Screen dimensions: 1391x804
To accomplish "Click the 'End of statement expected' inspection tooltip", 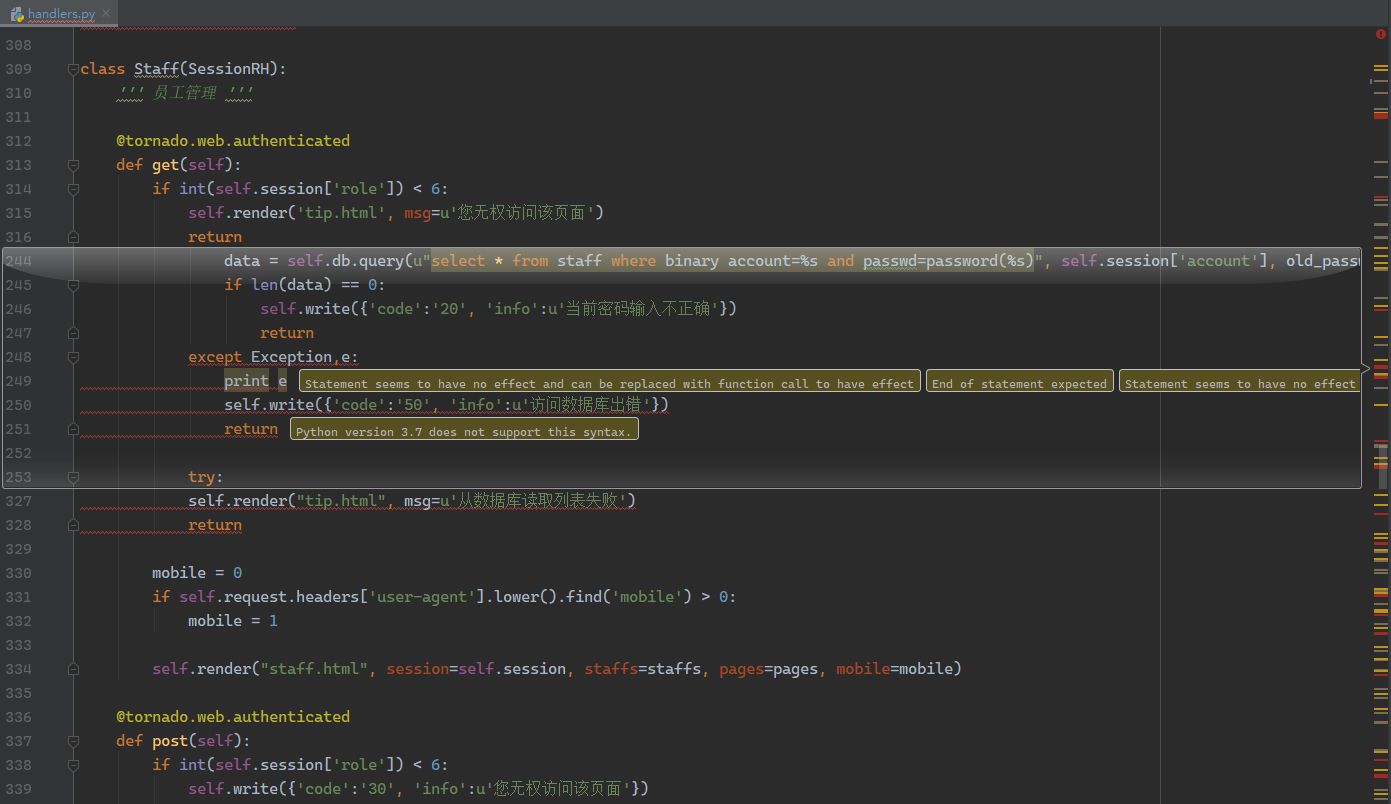I will pos(1019,382).
